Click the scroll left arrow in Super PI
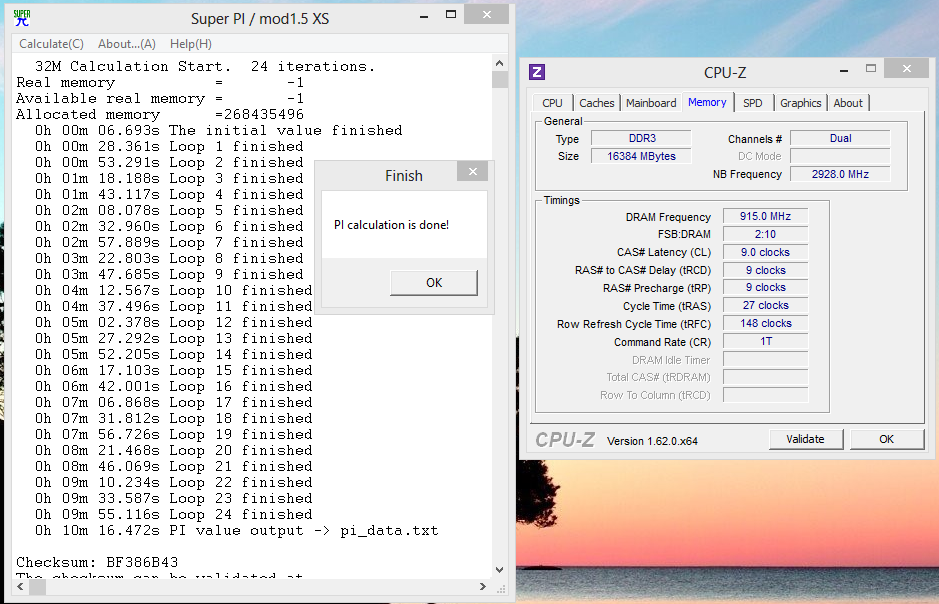This screenshot has width=939, height=604. coord(20,587)
